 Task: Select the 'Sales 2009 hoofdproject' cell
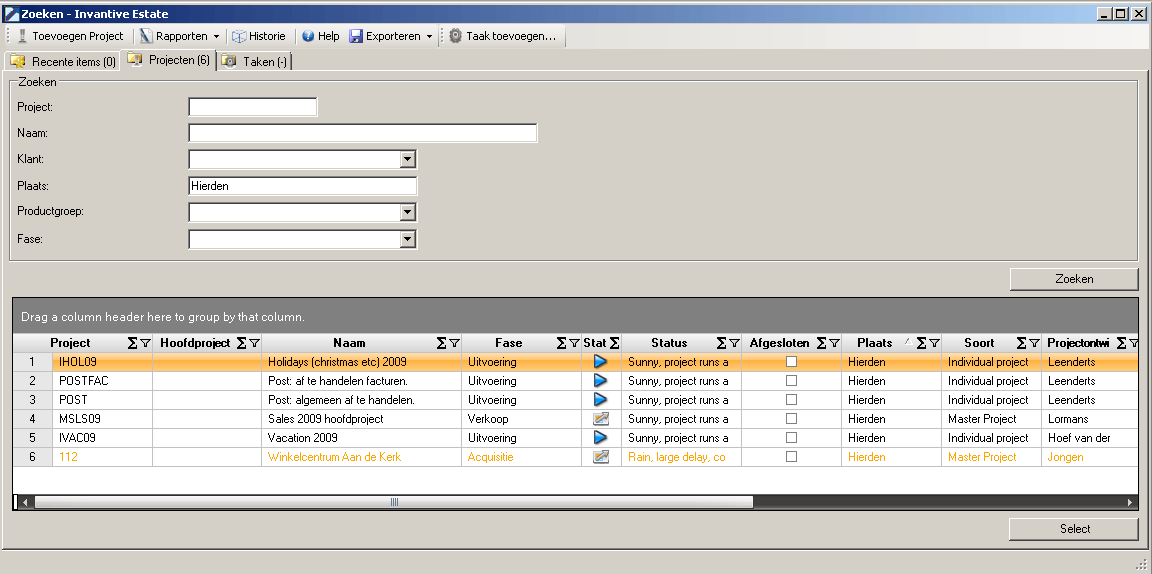coord(361,419)
